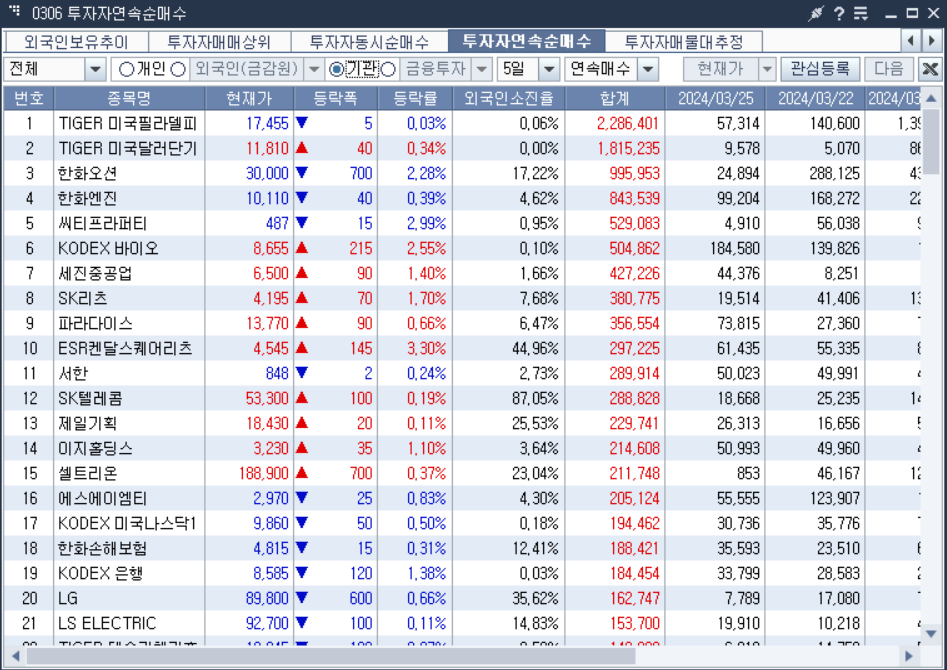Click the 종목명 column header
The height and width of the screenshot is (670, 947).
[129, 98]
